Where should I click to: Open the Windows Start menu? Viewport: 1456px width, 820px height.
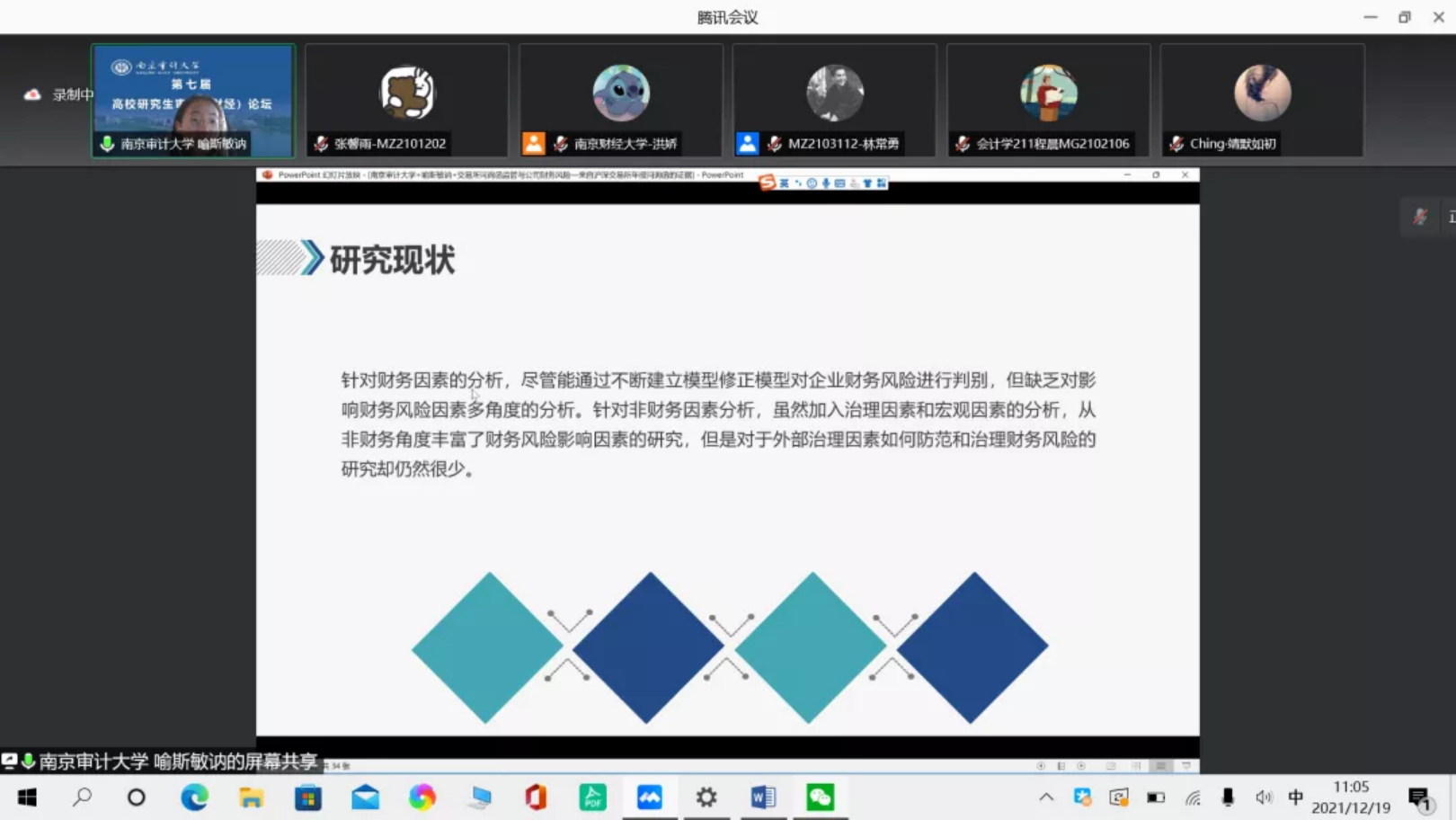(27, 798)
